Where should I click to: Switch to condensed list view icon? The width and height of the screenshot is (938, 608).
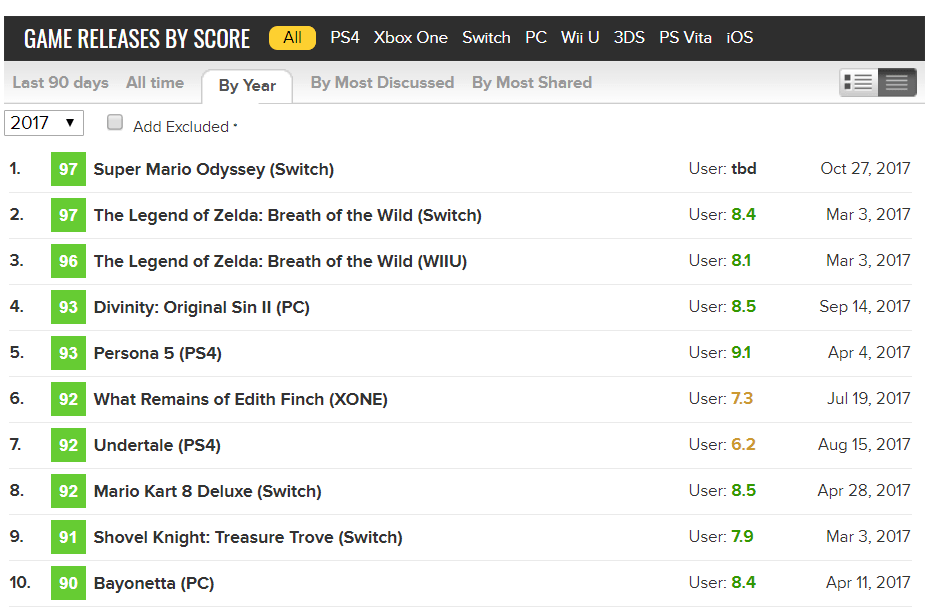point(897,83)
